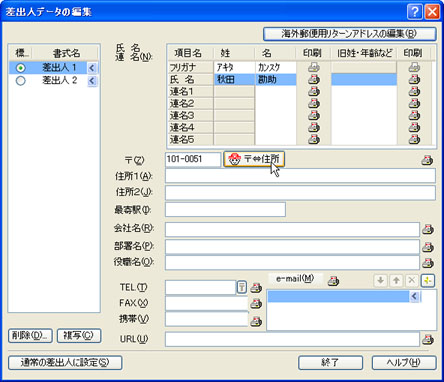Click 住所1 address input field
Viewport: 444px width, 382px height.
(300, 176)
